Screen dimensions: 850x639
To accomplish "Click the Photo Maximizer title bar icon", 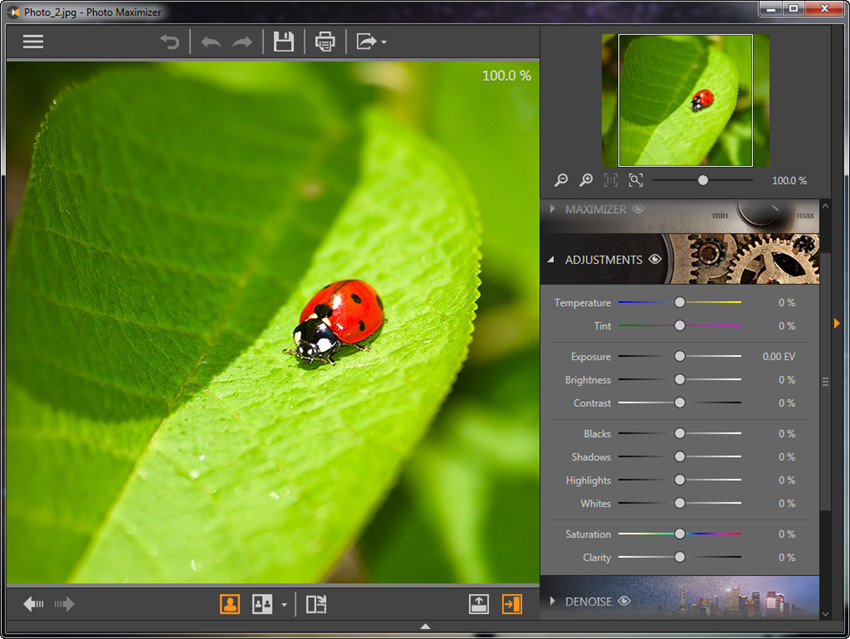I will pos(13,11).
